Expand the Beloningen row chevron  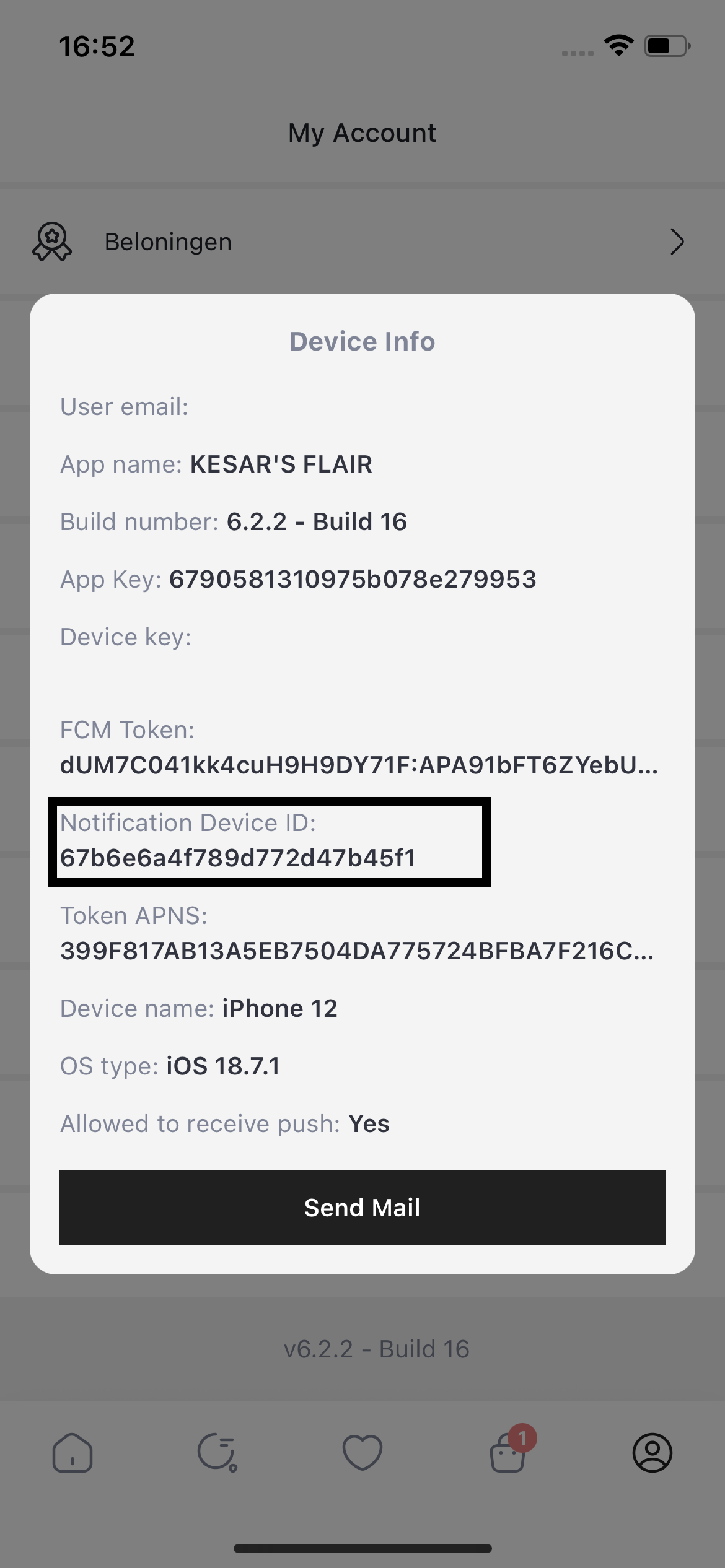coord(677,242)
